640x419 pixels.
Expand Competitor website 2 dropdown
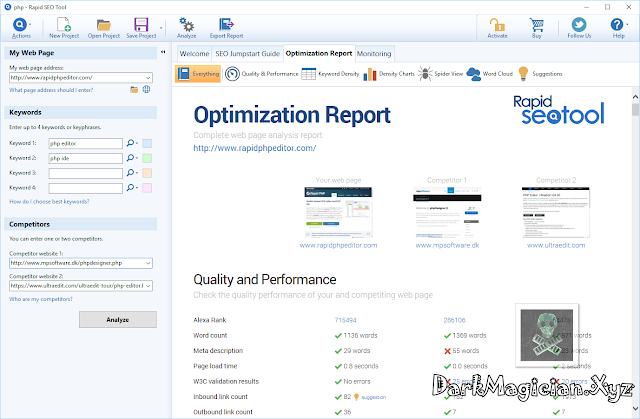[148, 286]
